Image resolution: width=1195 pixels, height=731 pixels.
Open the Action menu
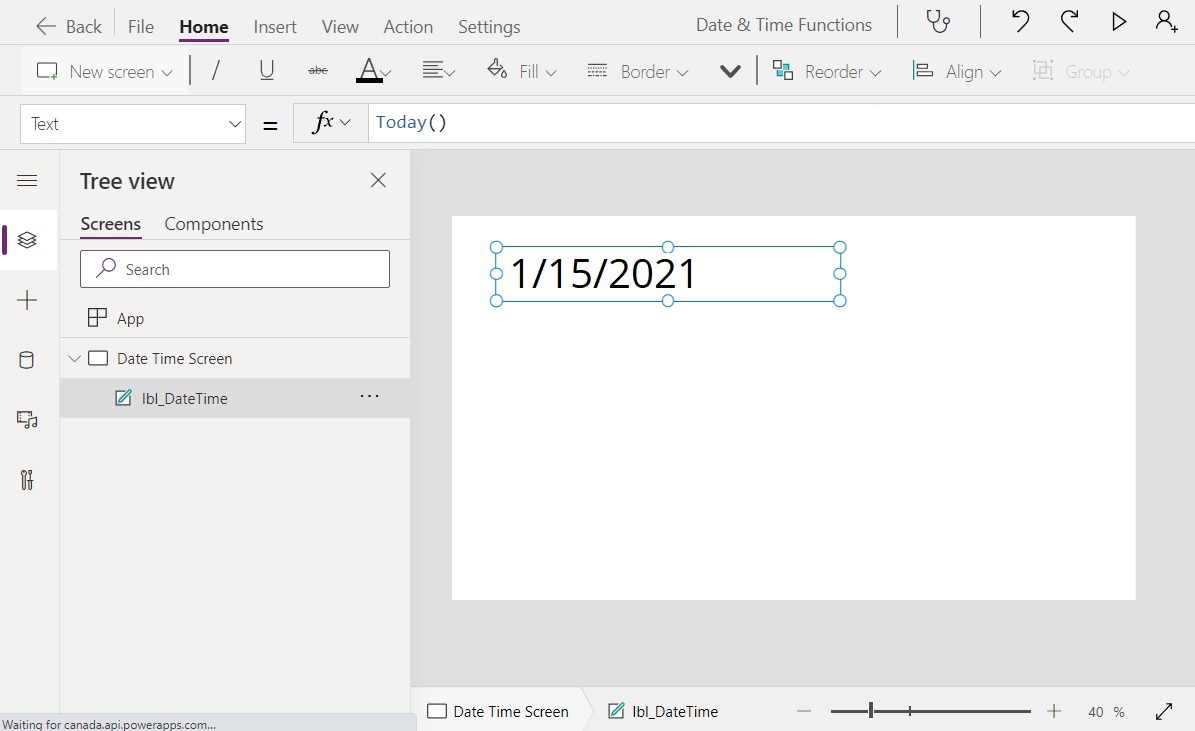pyautogui.click(x=407, y=27)
